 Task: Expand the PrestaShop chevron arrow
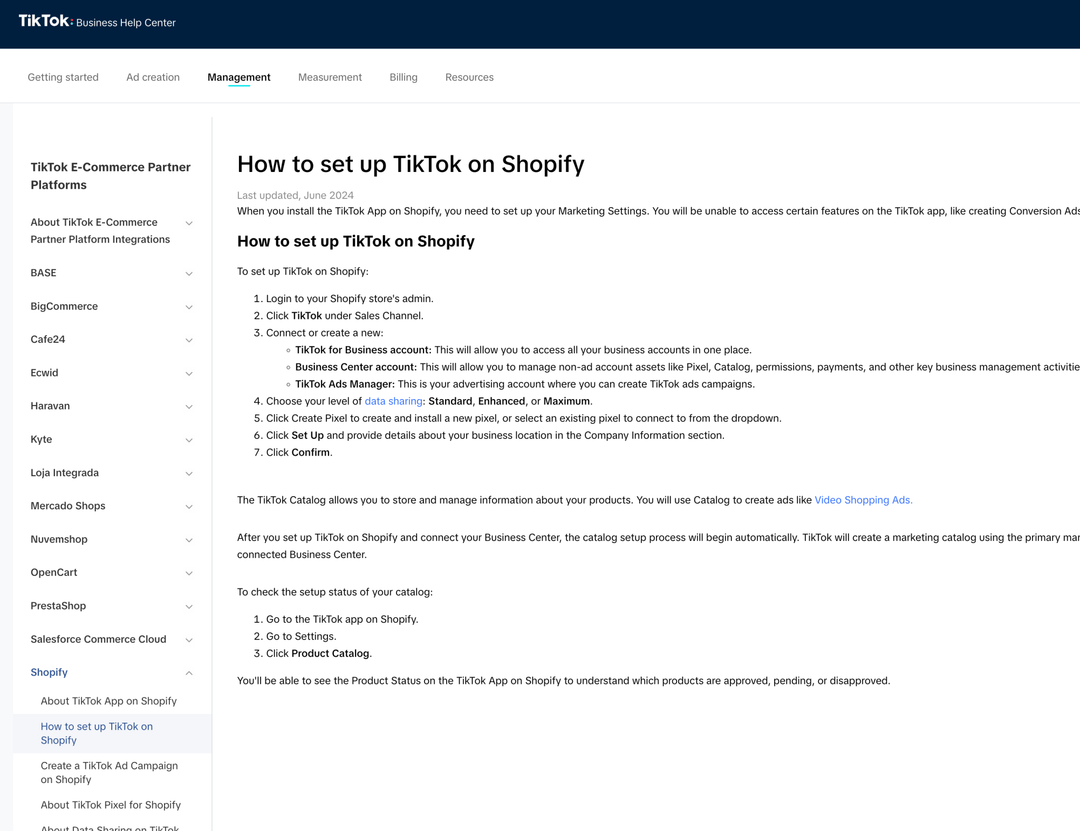[189, 607]
